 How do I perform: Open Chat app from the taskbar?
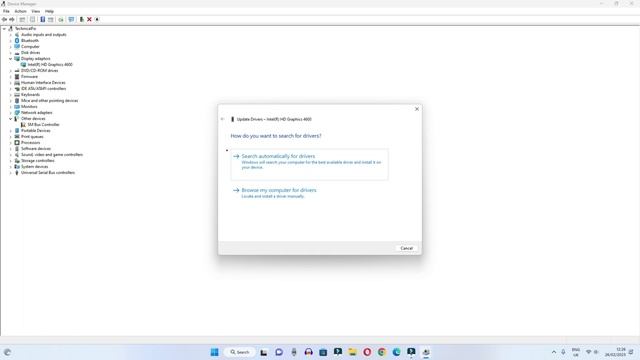[279, 352]
